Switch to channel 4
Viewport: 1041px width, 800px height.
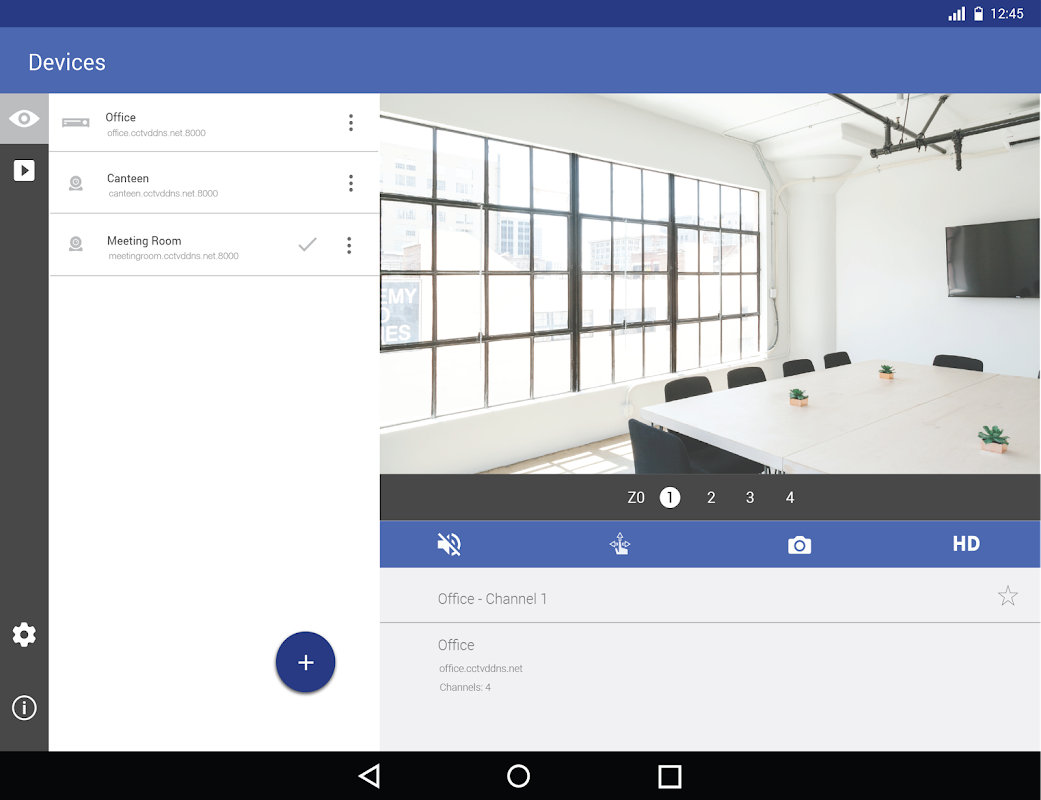click(x=789, y=497)
